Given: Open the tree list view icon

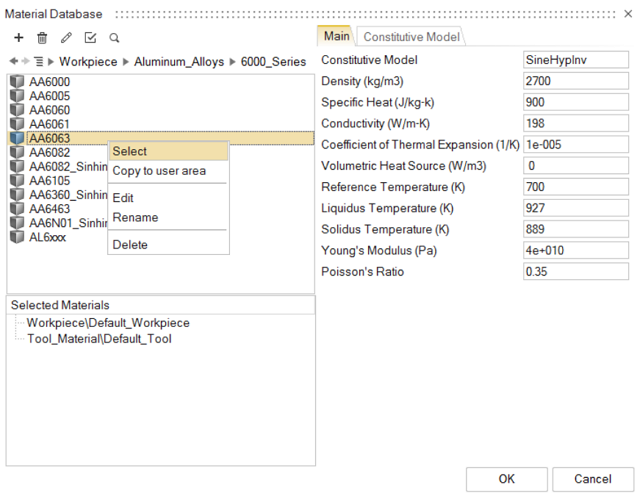Looking at the screenshot, I should click(x=37, y=62).
